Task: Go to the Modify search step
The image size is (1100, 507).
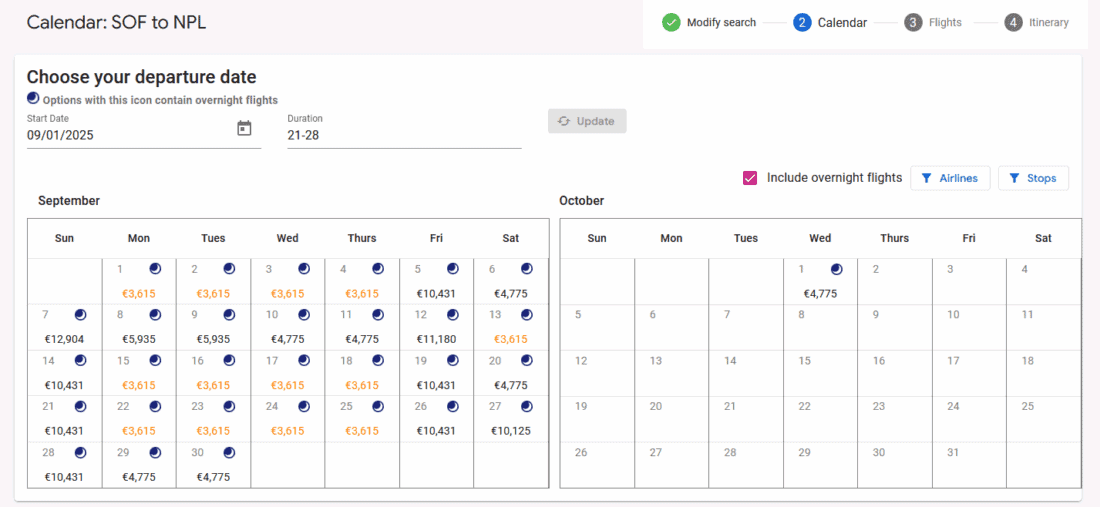Action: pos(721,23)
